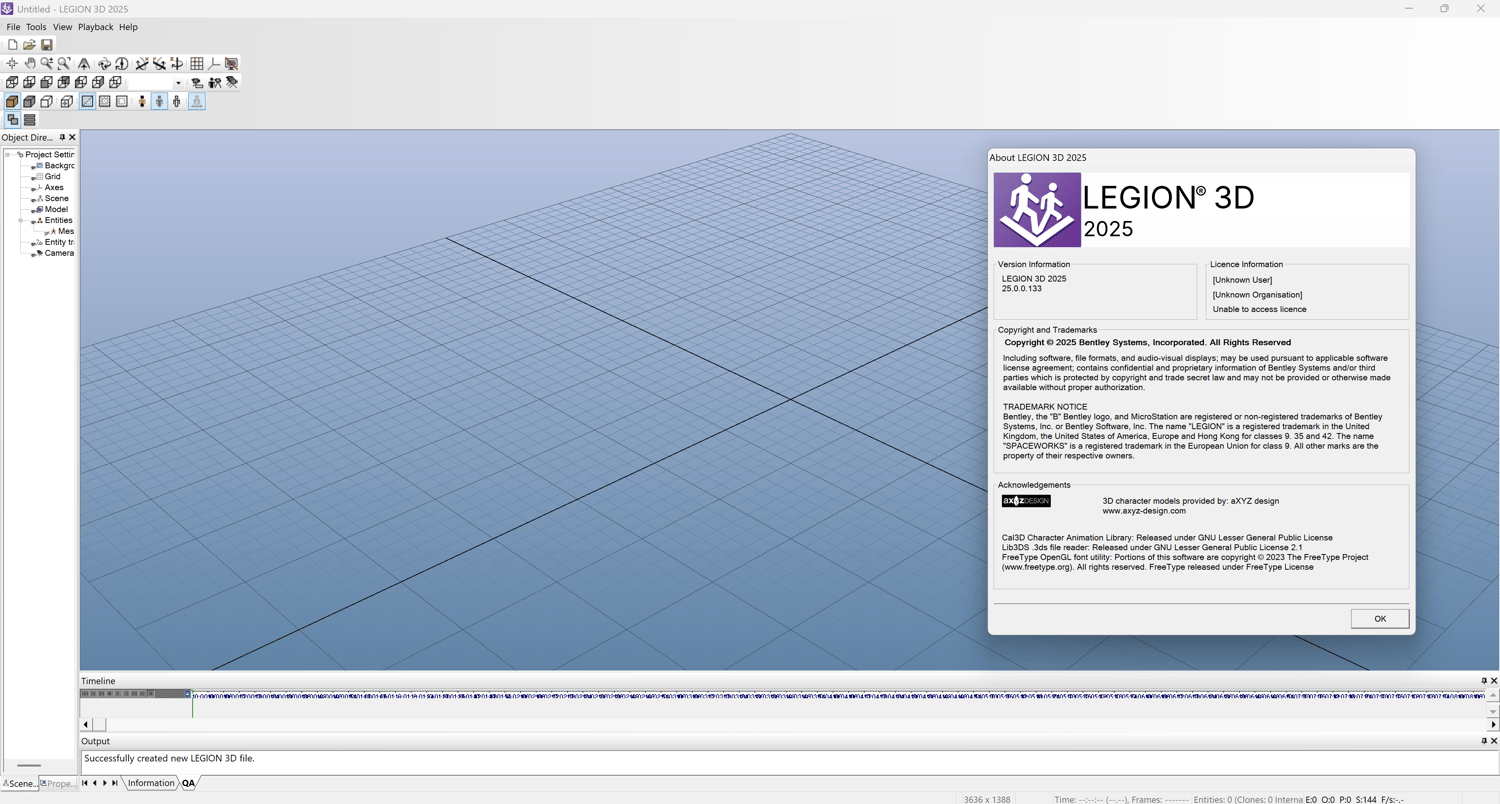Toggle the diagonal-line square display button
1500x804 pixels.
(x=87, y=102)
